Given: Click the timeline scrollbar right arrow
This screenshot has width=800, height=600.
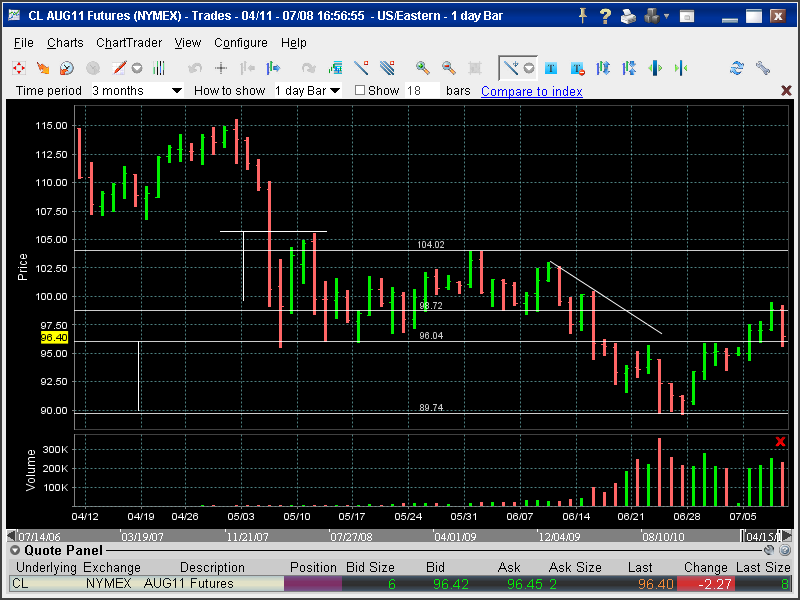Looking at the screenshot, I should click(x=787, y=536).
